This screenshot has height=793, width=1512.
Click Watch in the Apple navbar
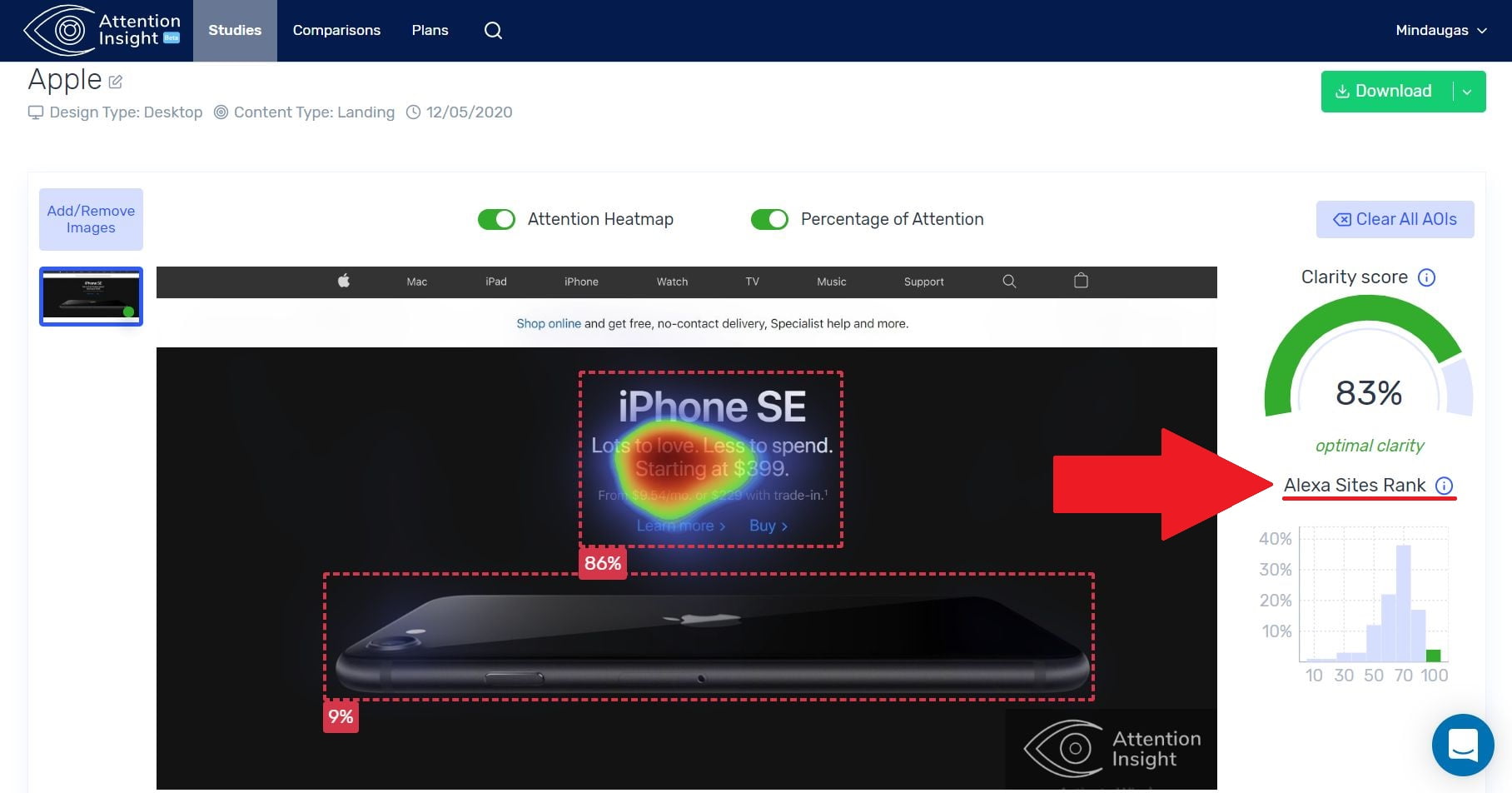pyautogui.click(x=672, y=282)
